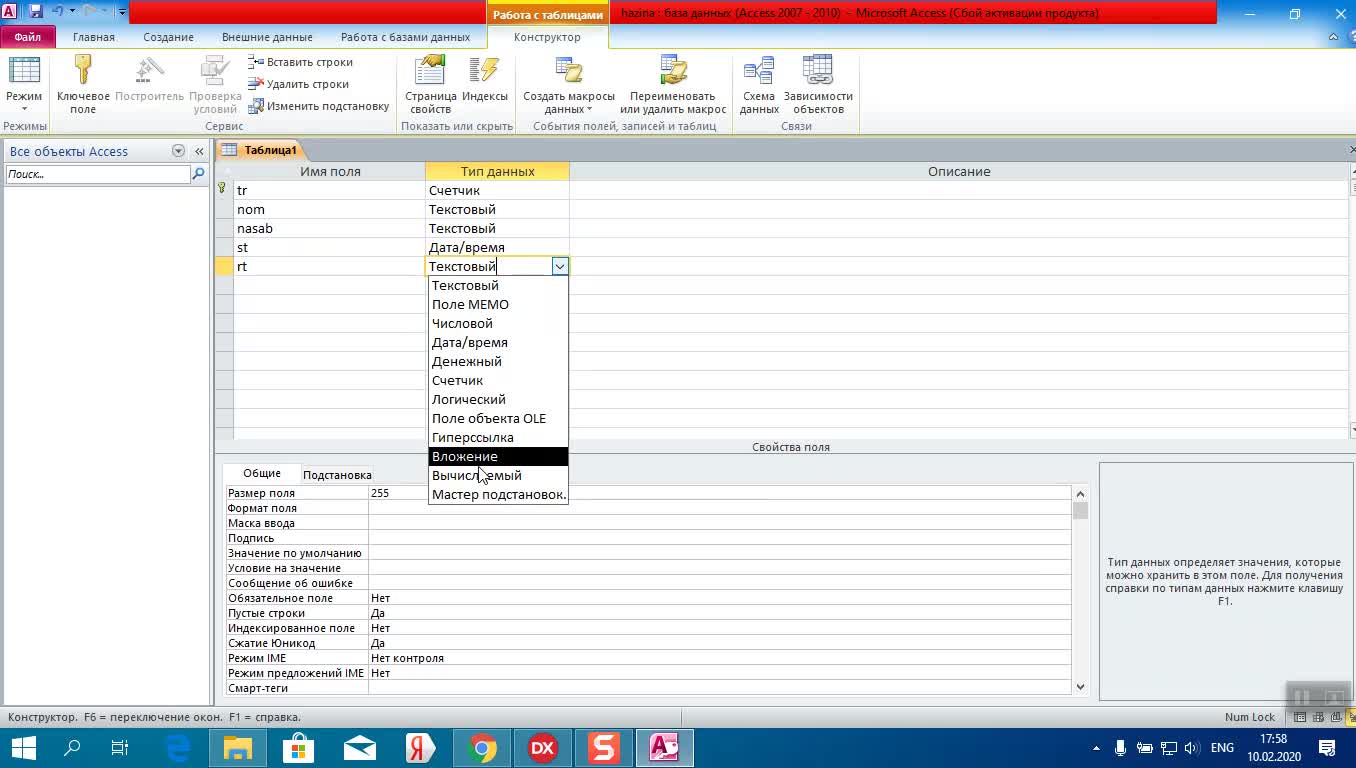Choose Вычисляемый from the data type list
This screenshot has height=768, width=1356.
coord(498,475)
